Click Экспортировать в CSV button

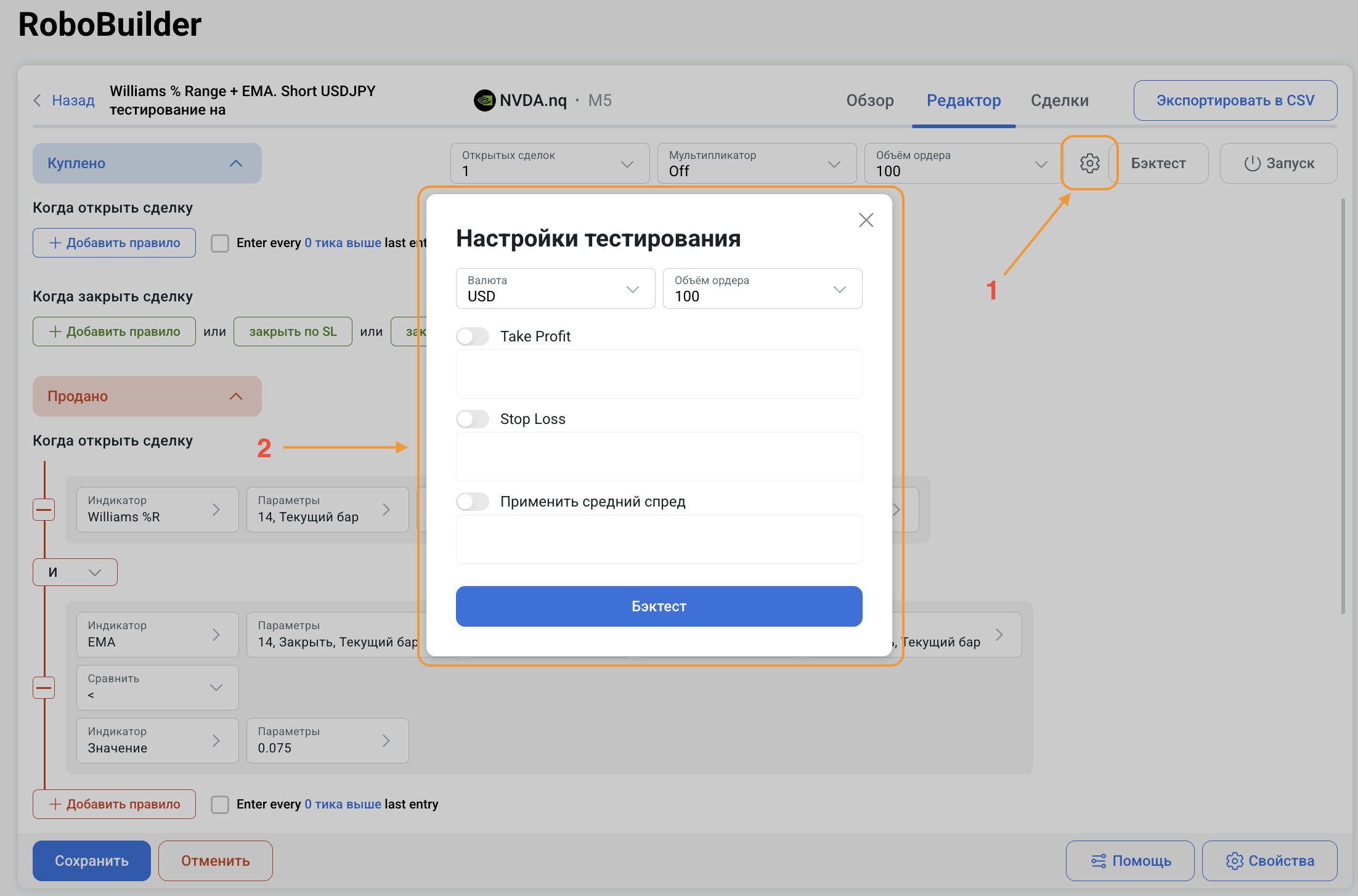1235,100
